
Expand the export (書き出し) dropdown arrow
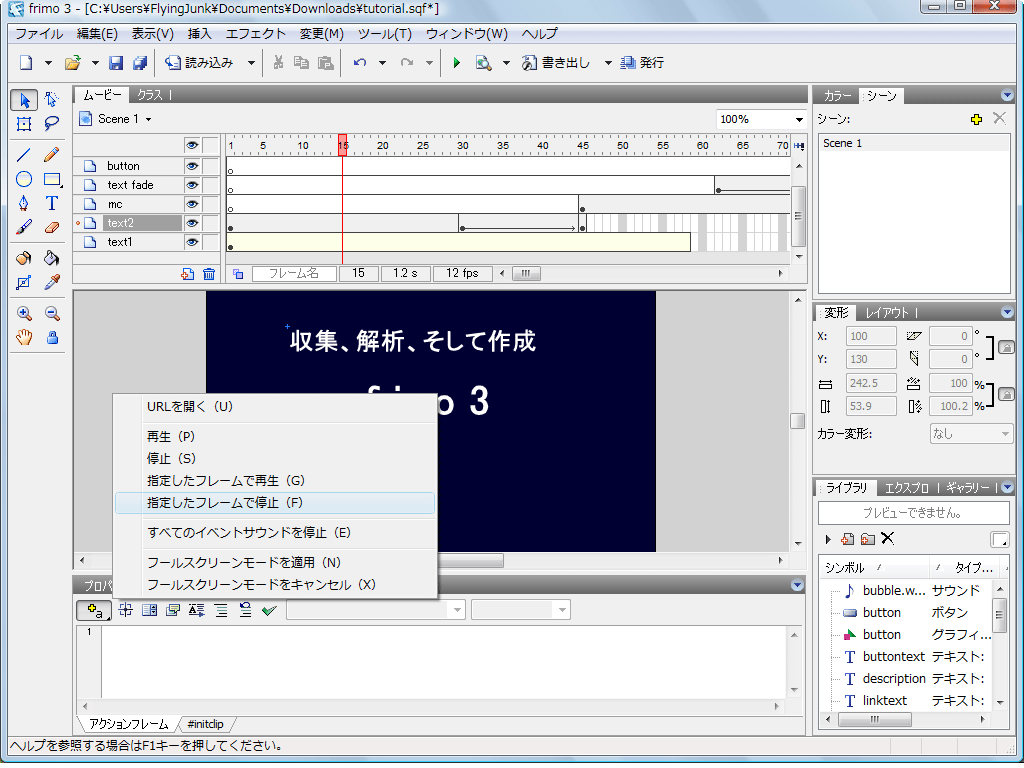click(x=607, y=63)
